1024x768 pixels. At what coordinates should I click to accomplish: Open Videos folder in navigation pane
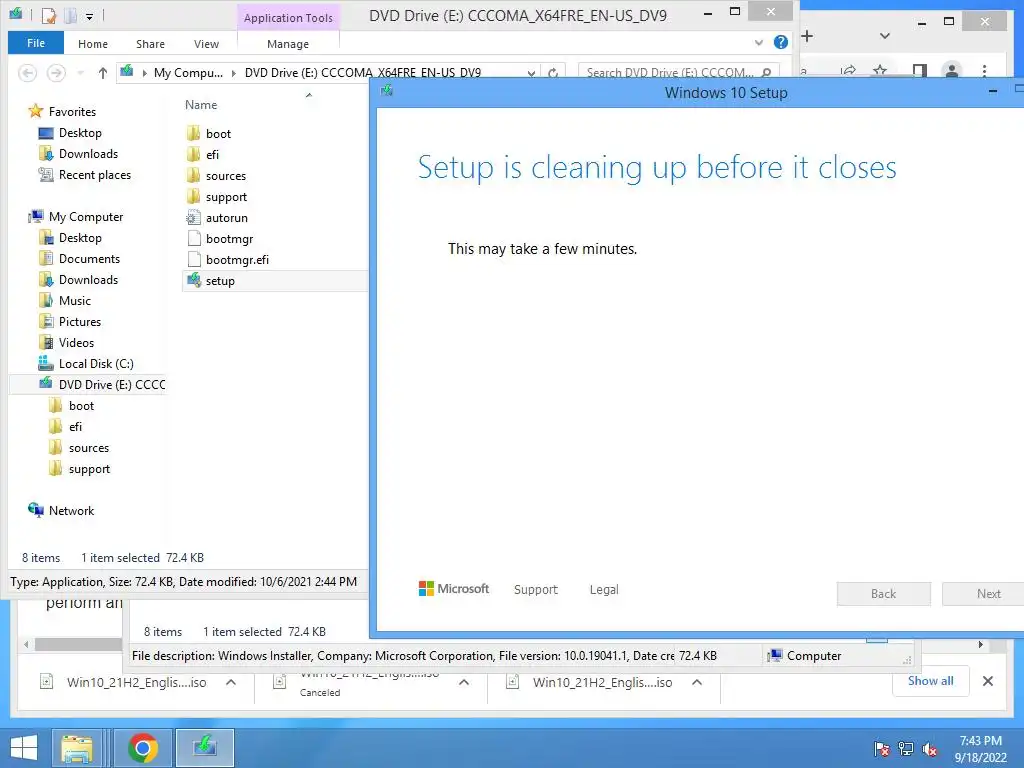[76, 342]
